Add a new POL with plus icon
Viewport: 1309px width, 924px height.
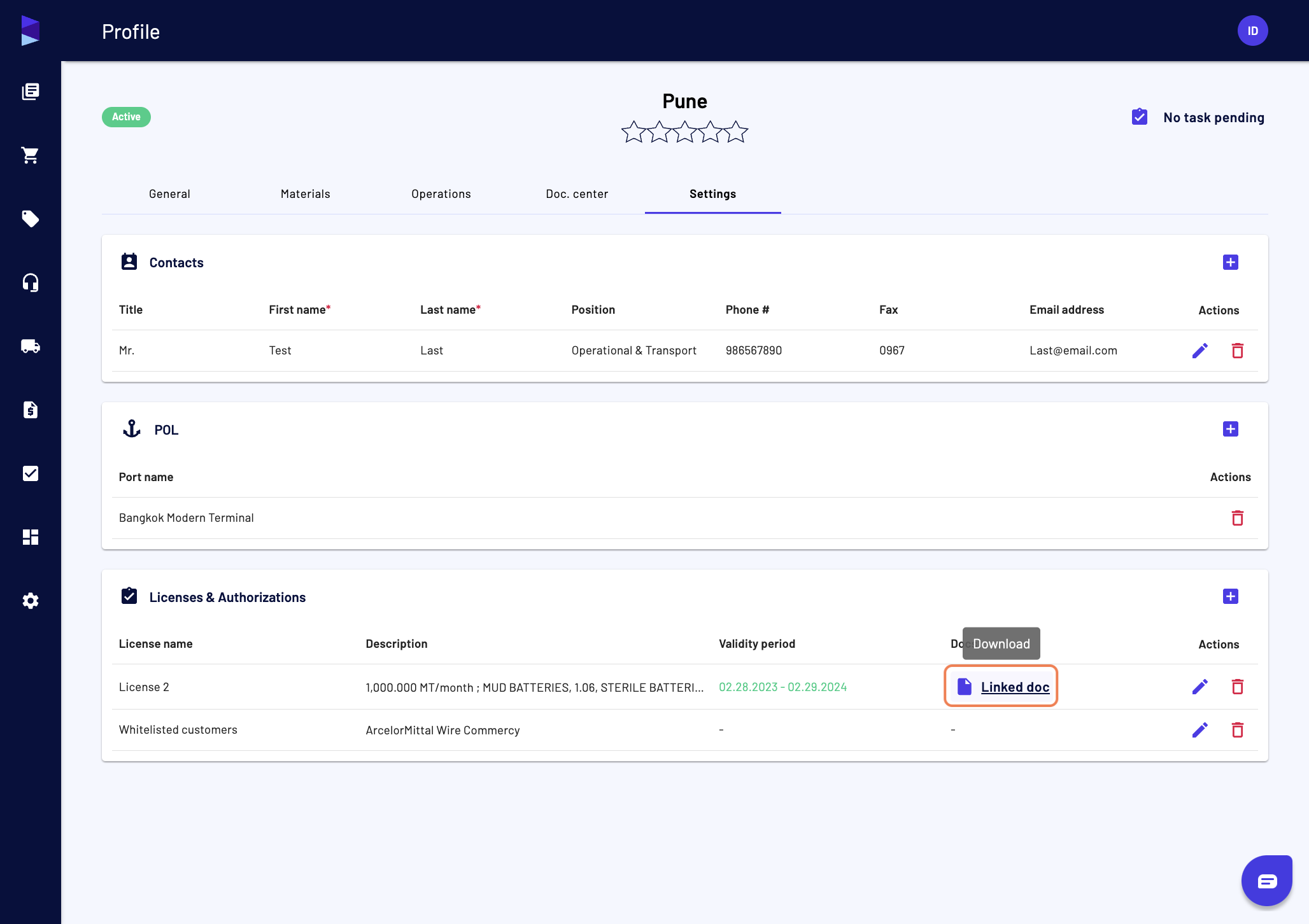[1230, 429]
